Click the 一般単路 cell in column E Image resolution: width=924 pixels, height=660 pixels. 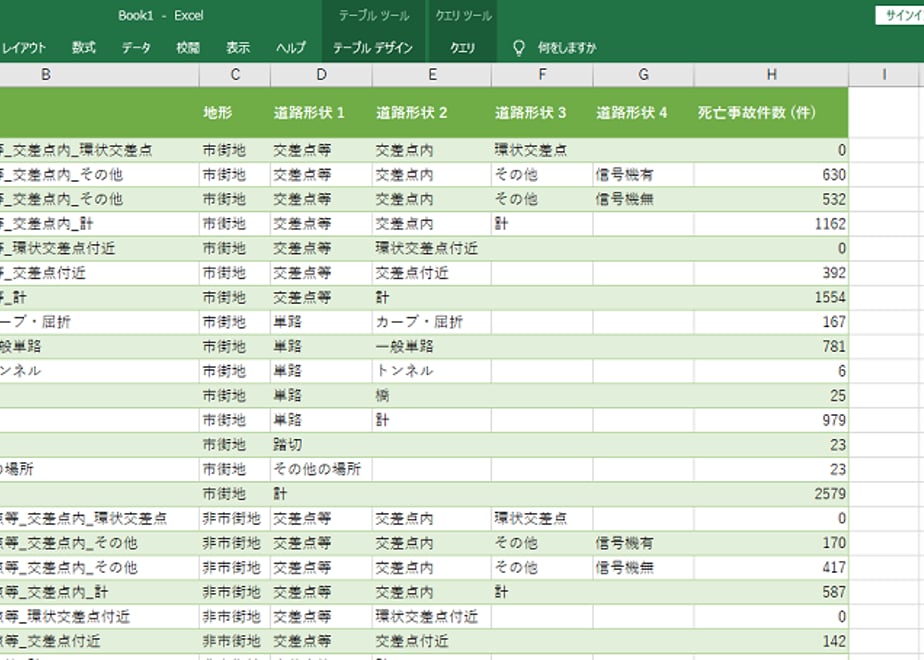click(x=432, y=347)
